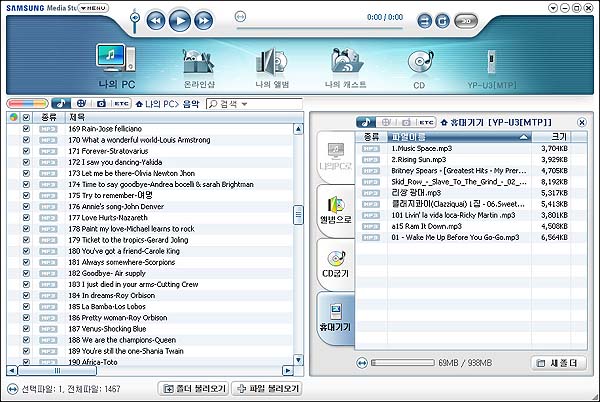Switch to 나의PC side tab
600x402 pixels.
[336, 157]
